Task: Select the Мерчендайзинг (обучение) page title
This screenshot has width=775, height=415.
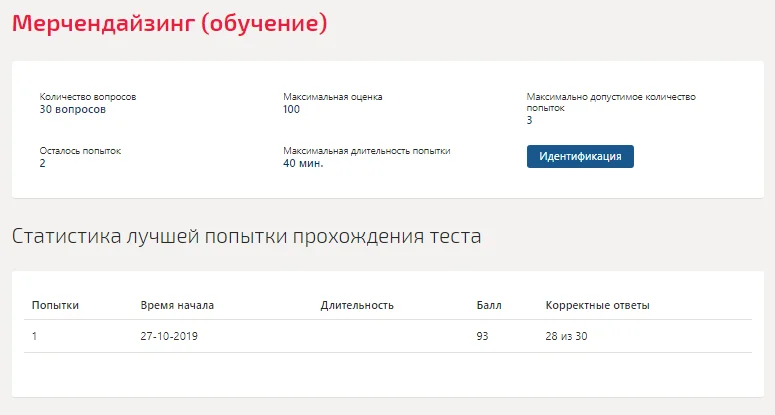Action: tap(170, 24)
